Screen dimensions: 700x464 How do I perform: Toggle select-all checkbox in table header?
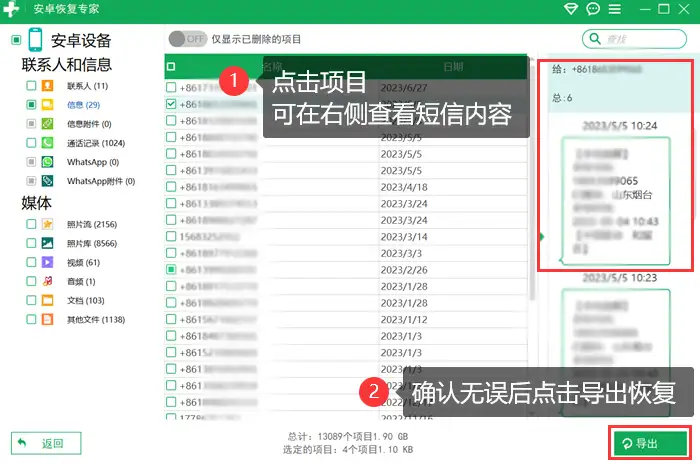pyautogui.click(x=171, y=67)
